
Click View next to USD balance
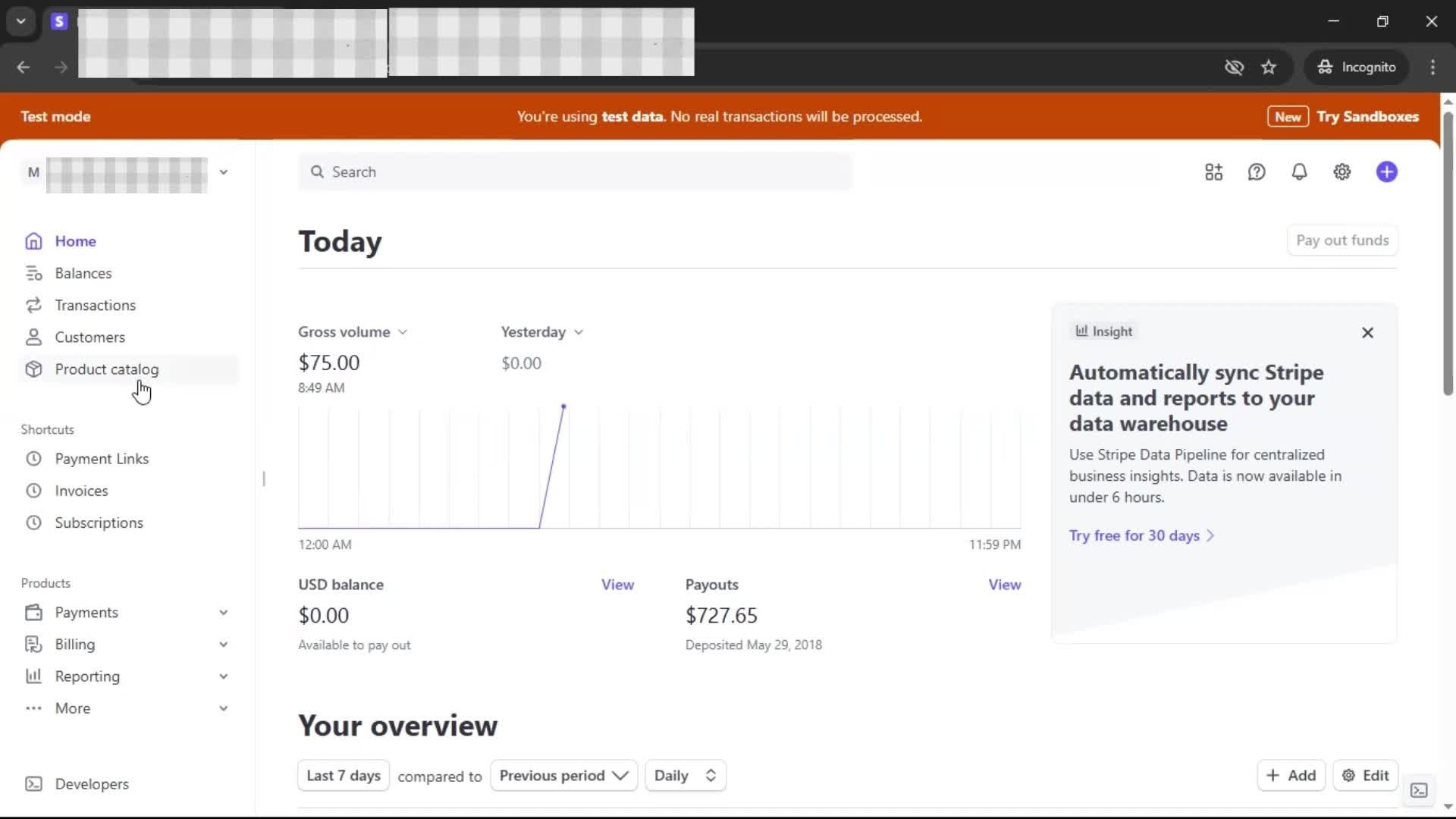(x=617, y=585)
